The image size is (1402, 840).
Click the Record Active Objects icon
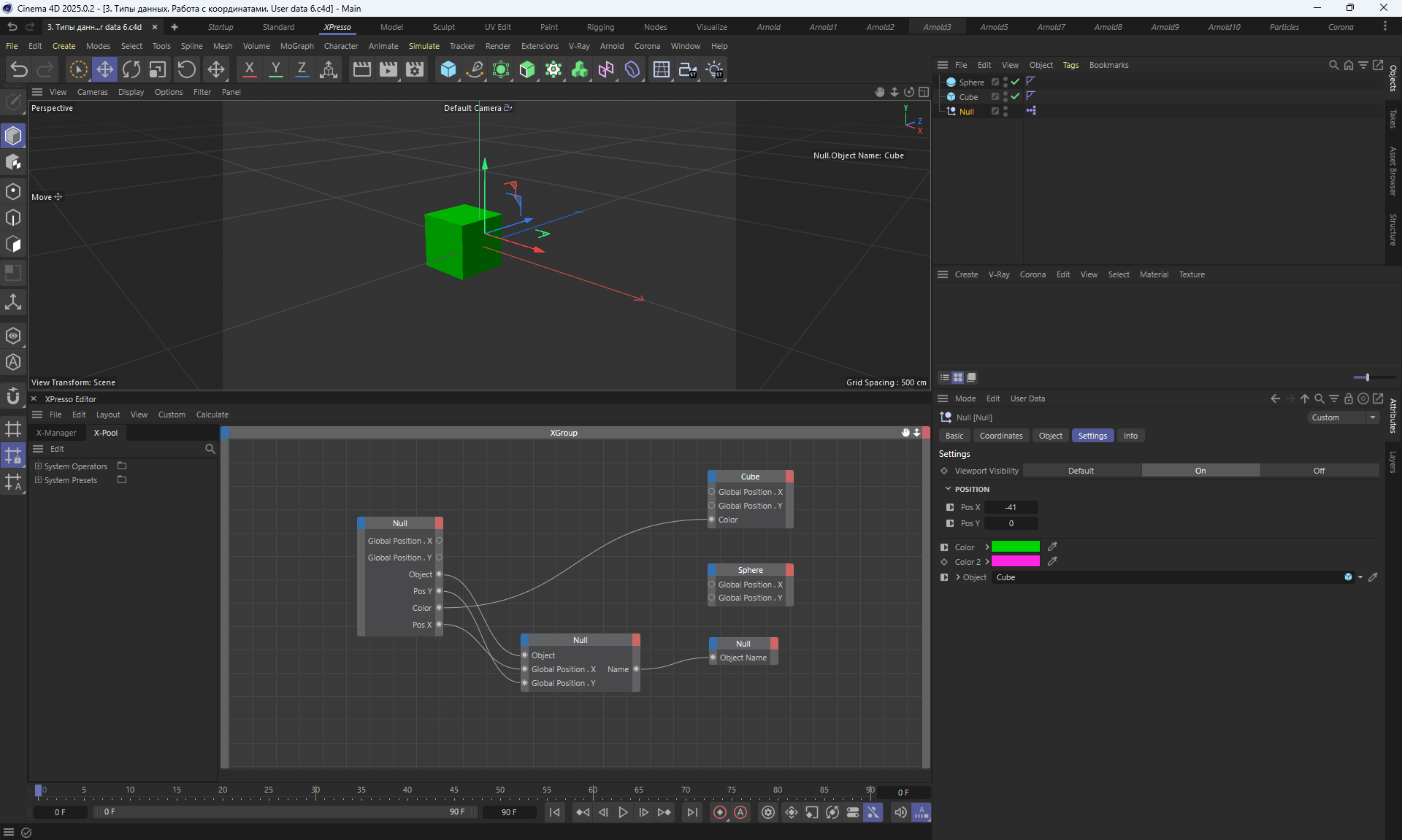[720, 812]
